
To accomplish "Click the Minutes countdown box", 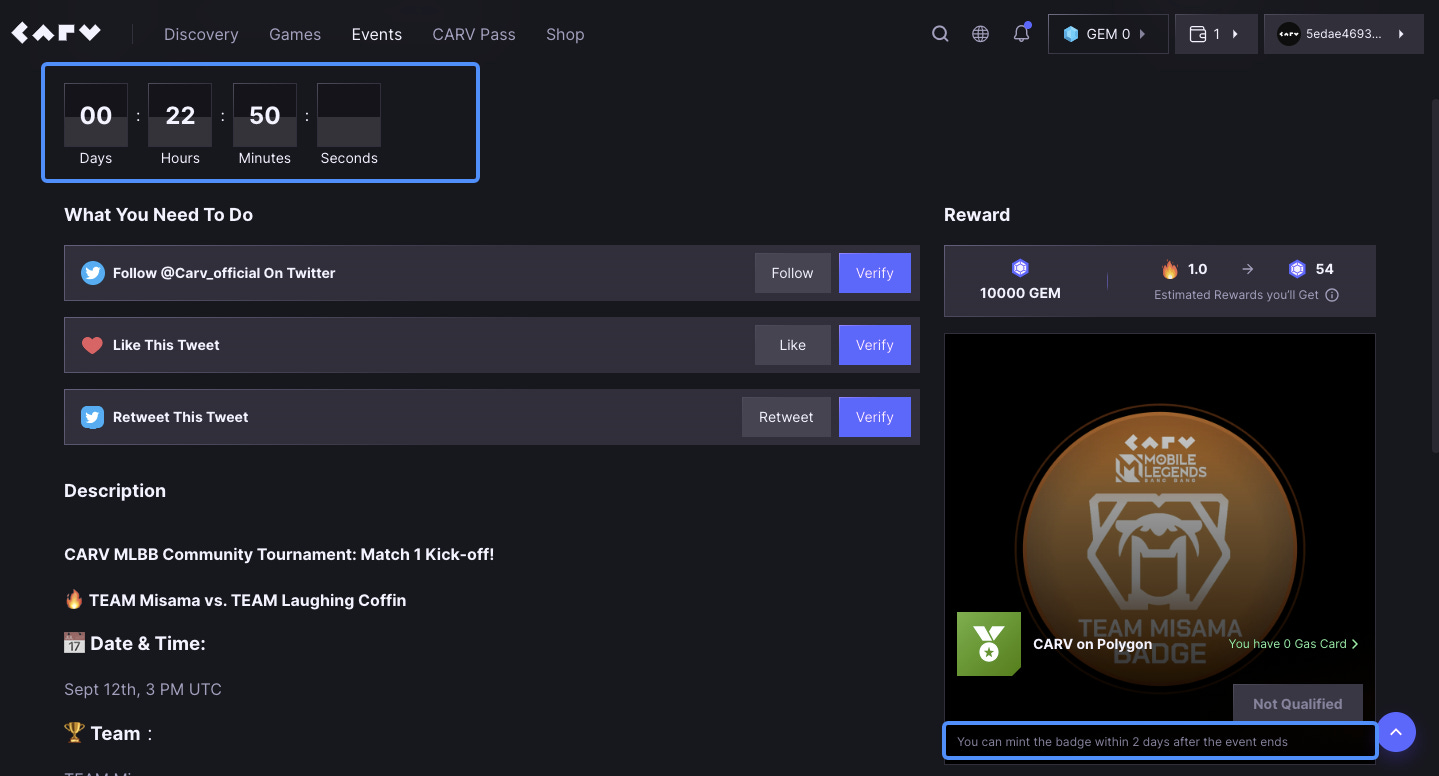I will pos(265,115).
